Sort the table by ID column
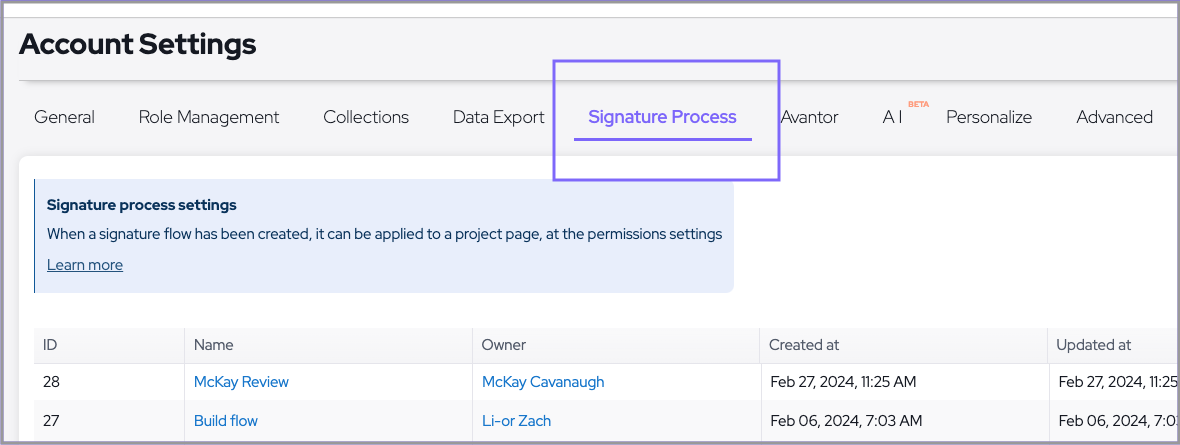 (50, 345)
